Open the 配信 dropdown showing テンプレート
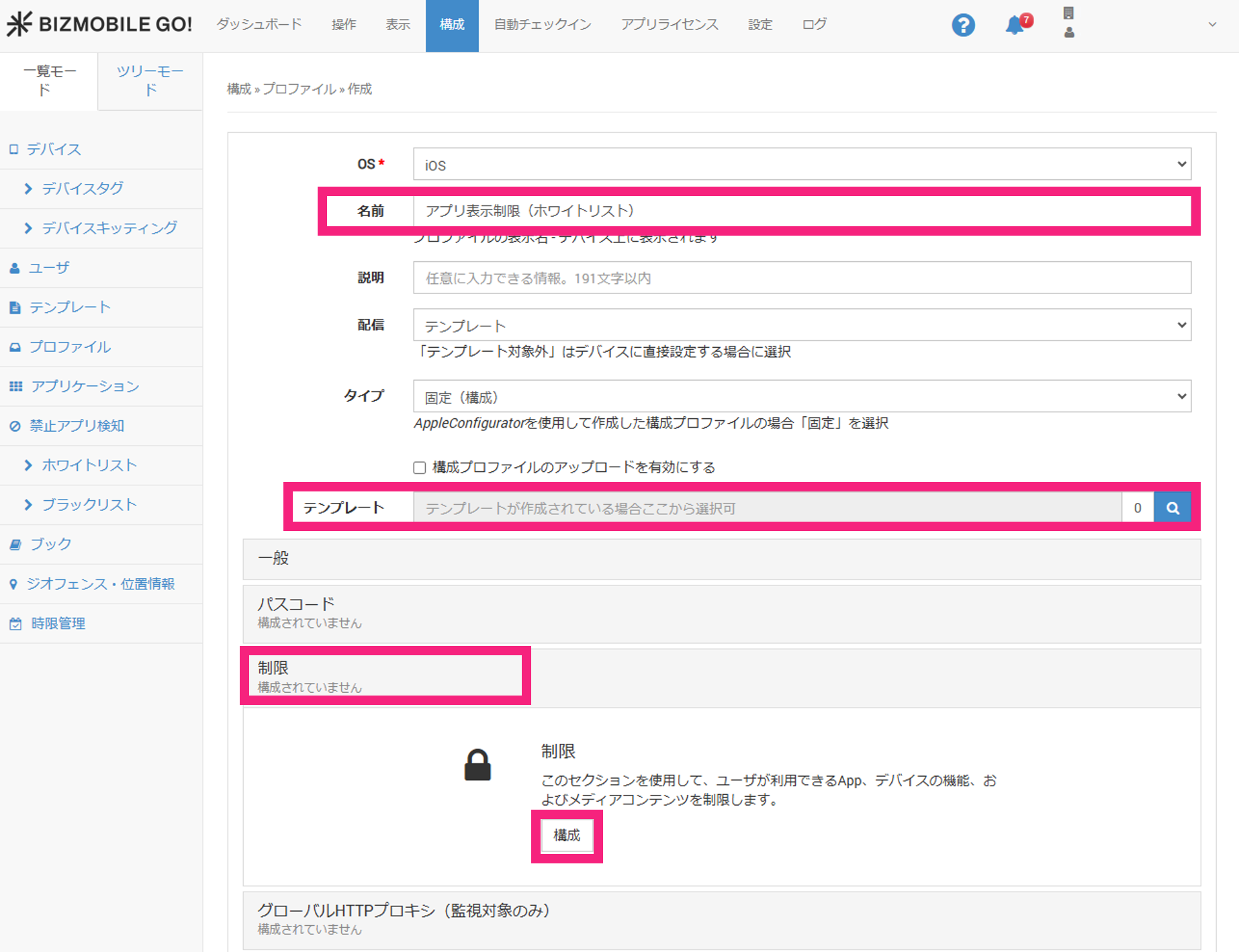1239x952 pixels. (x=802, y=326)
